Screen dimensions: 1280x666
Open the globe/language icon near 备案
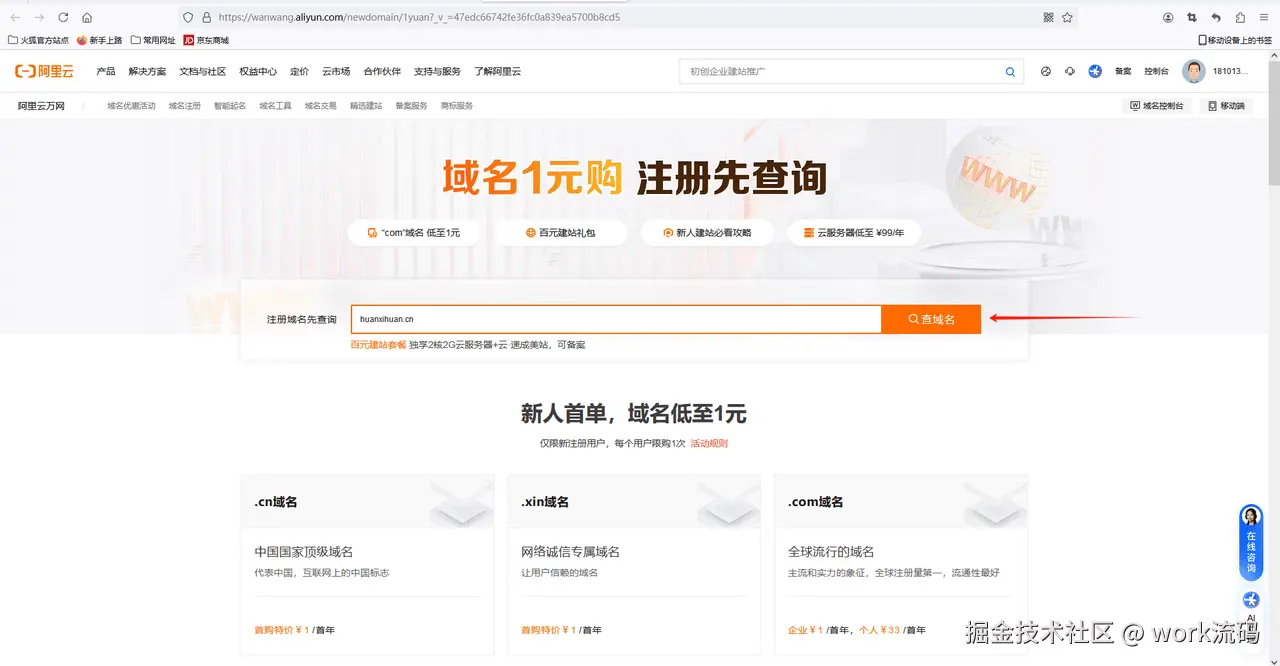(x=1046, y=71)
